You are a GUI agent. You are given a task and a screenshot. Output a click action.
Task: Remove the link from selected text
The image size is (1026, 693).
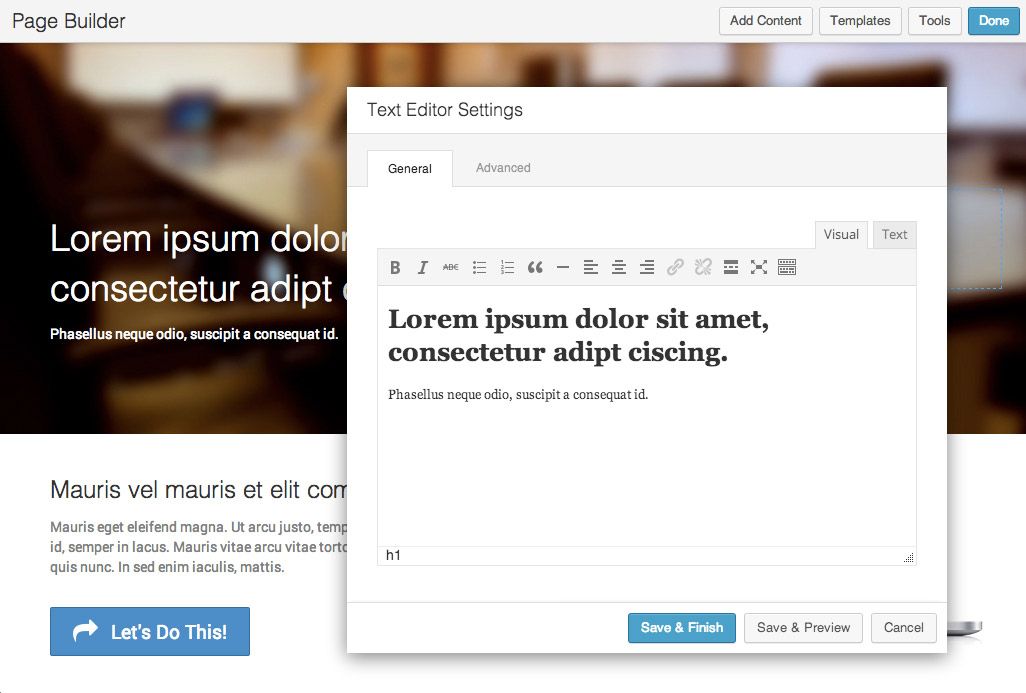(x=703, y=267)
